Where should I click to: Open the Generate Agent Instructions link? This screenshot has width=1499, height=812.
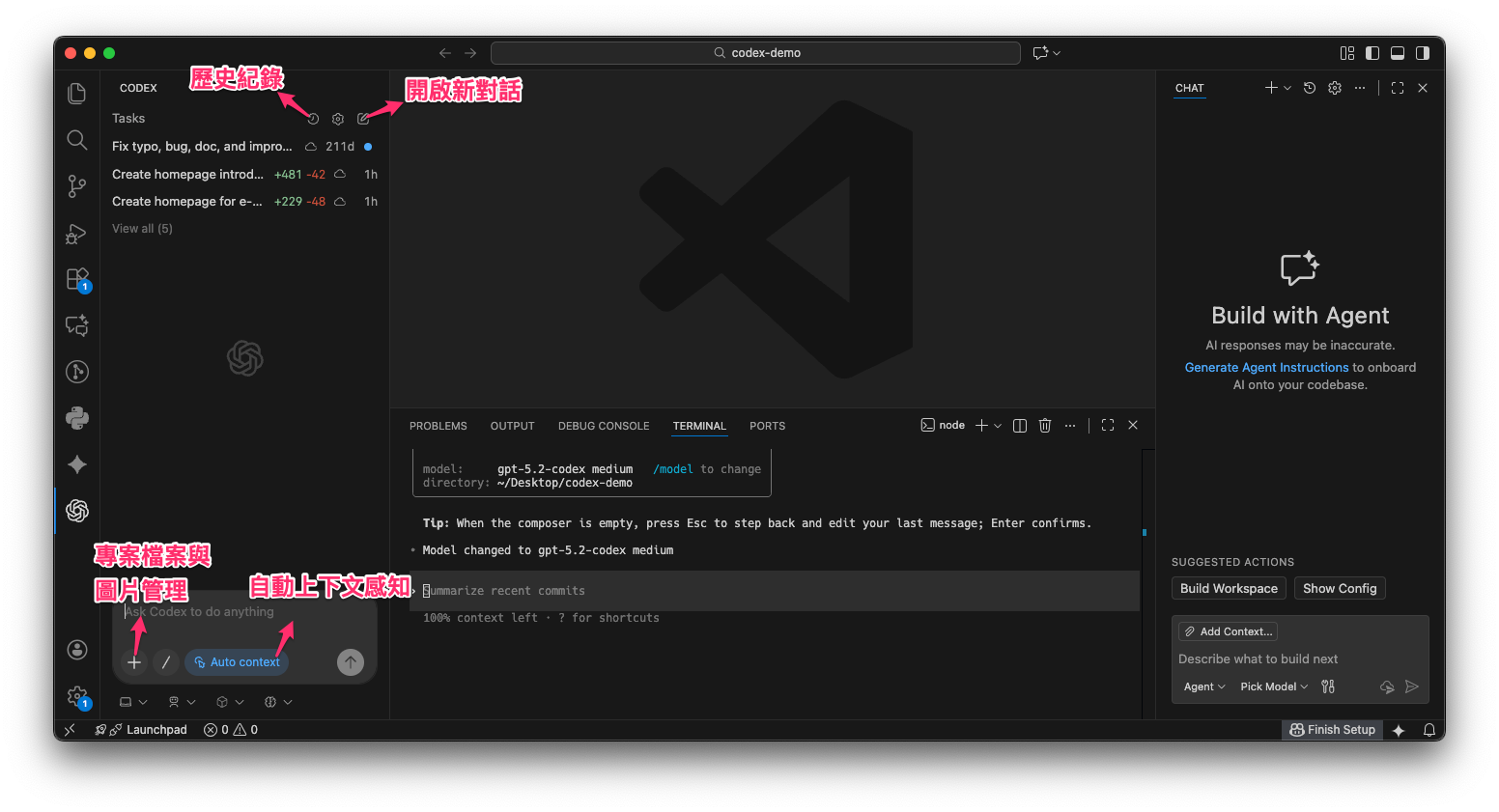point(1266,368)
